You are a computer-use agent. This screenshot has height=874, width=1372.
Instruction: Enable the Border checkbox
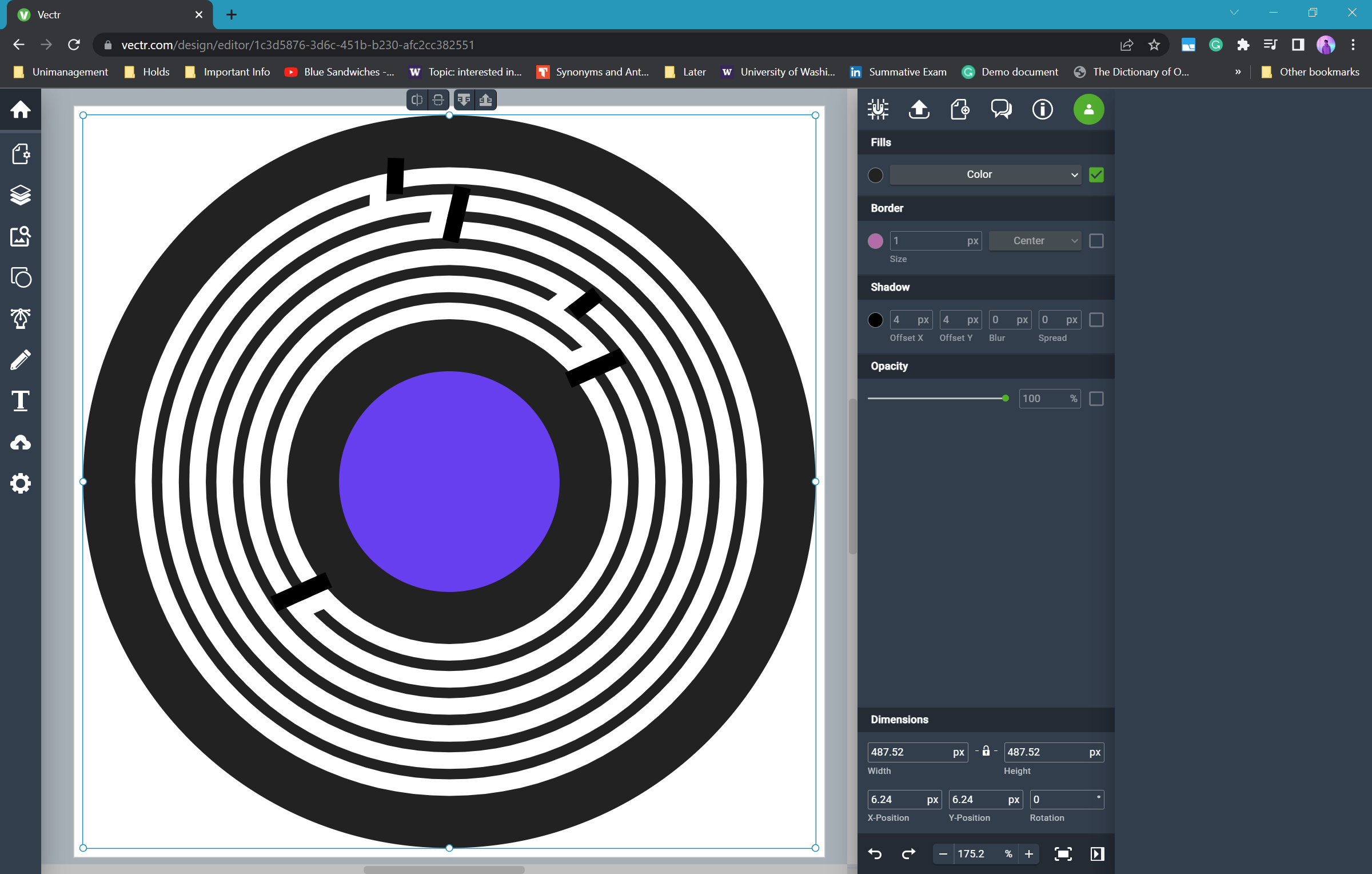tap(1096, 241)
